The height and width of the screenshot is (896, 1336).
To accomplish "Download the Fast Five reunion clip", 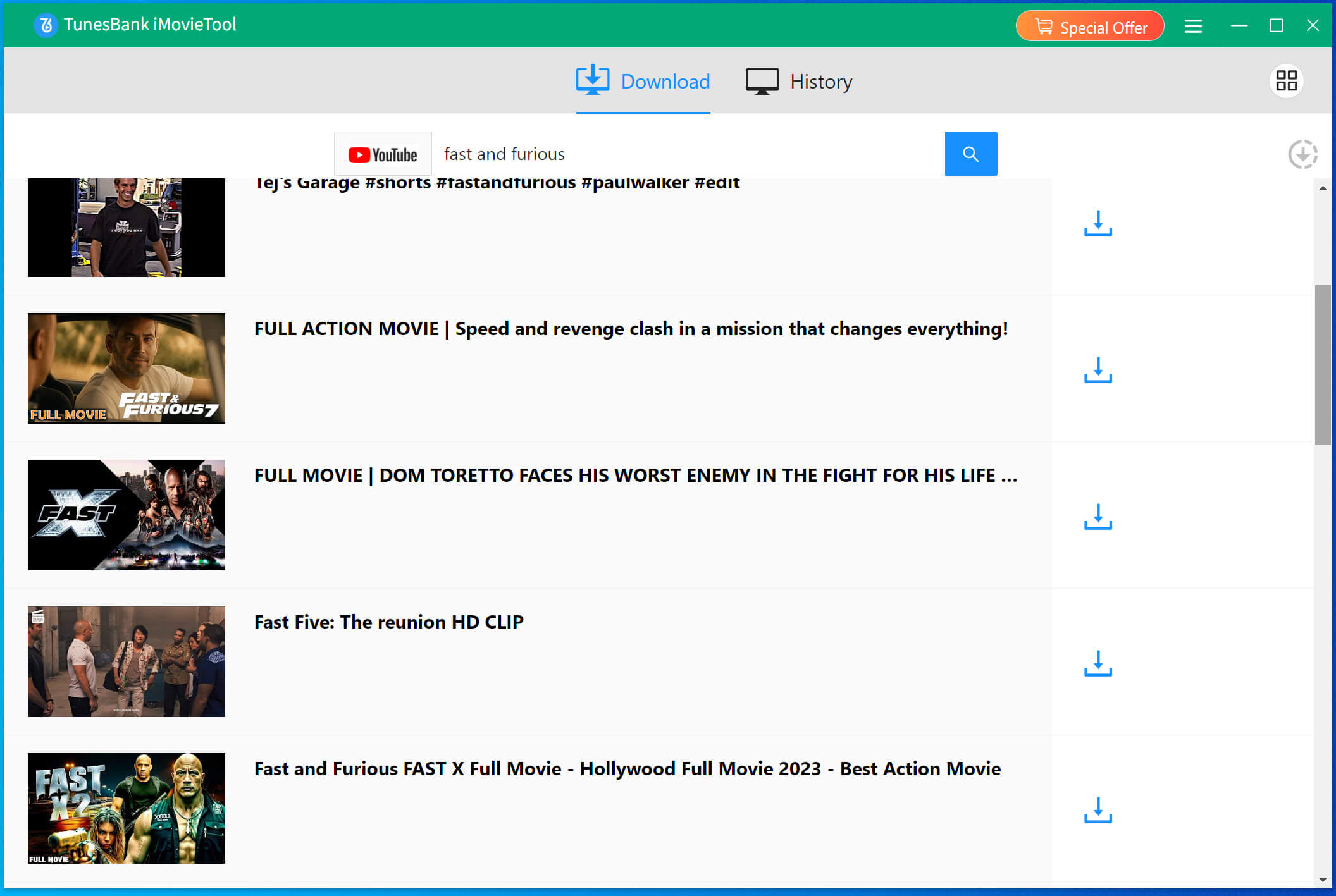I will tap(1098, 664).
